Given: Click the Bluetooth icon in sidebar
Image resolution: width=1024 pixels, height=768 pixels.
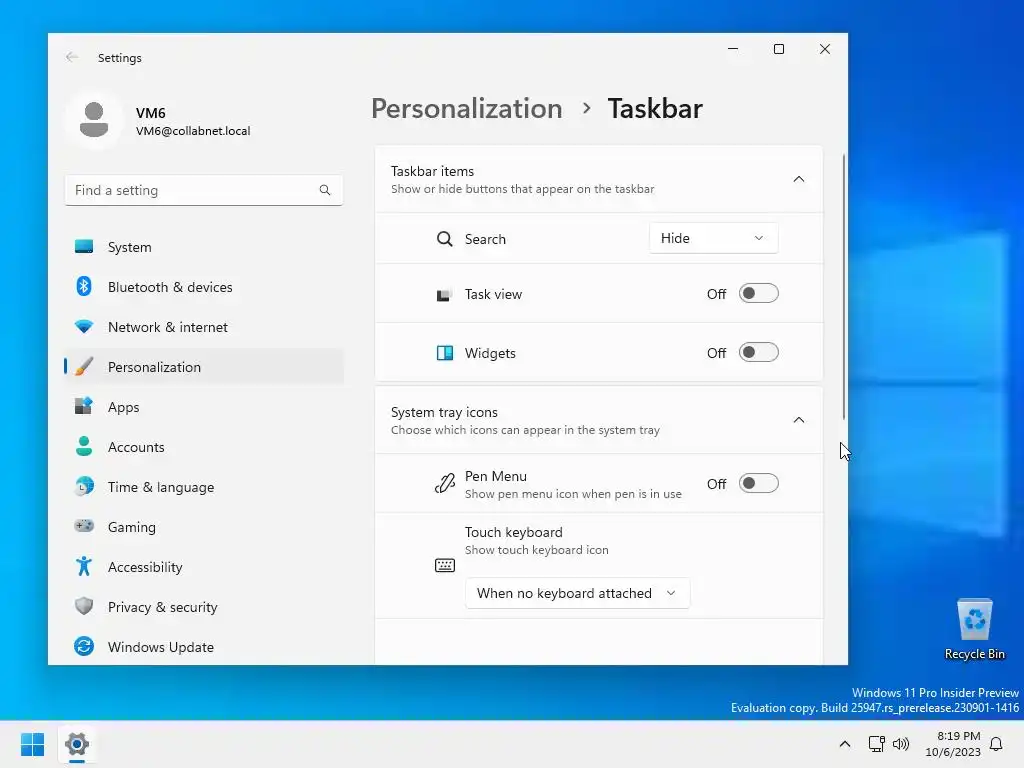Looking at the screenshot, I should click(x=84, y=287).
